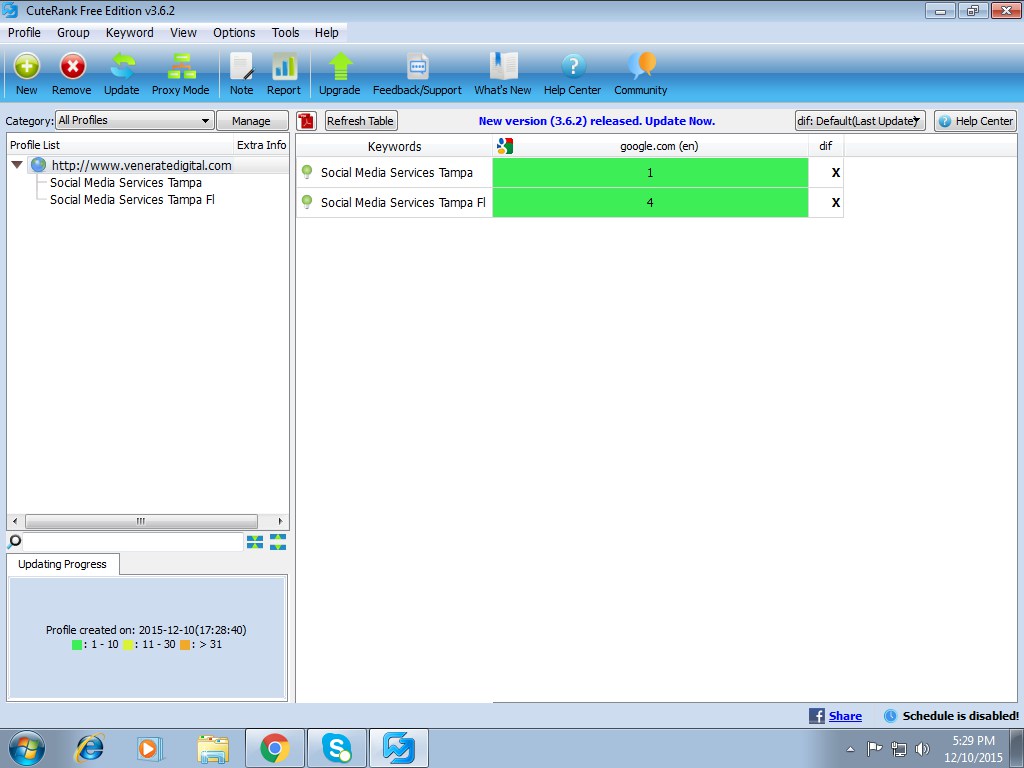Select the http://www.veneratedigital.com profile
Screen dimensions: 1024x768
(142, 165)
